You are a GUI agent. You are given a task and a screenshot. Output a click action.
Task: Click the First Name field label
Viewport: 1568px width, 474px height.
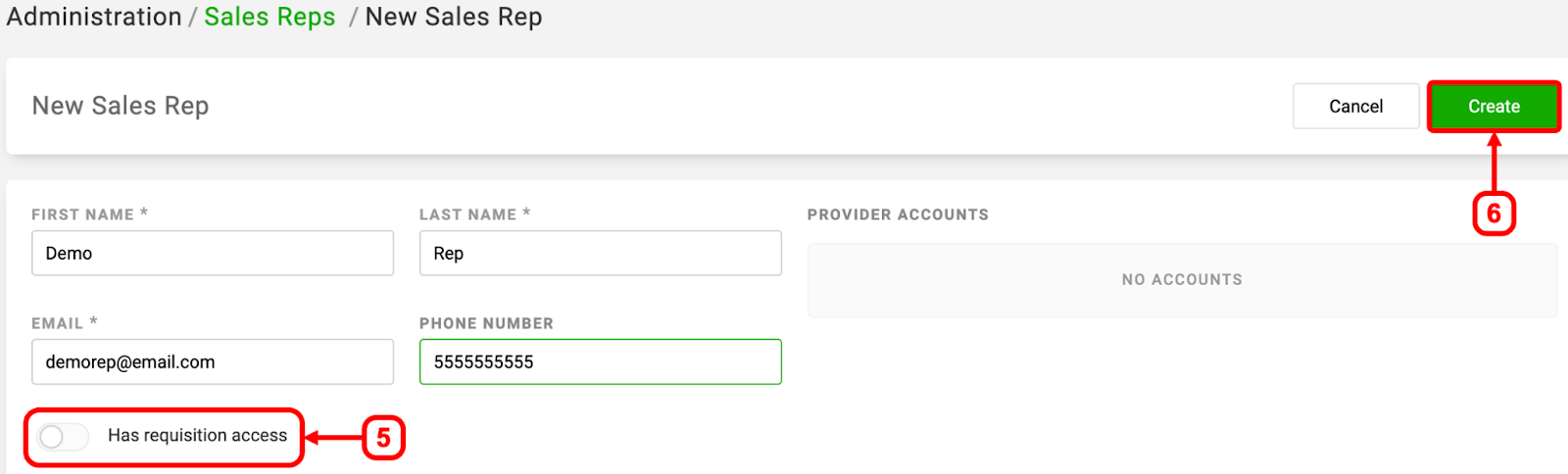[89, 214]
